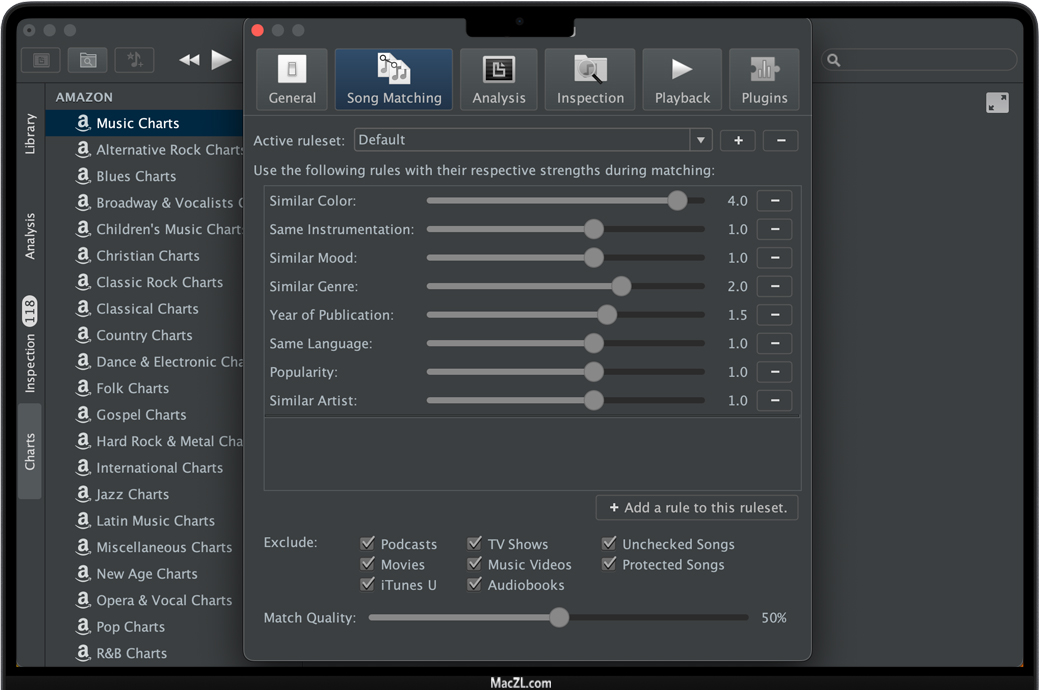1040x690 pixels.
Task: Click the Match Quality slider handle
Action: pyautogui.click(x=559, y=618)
